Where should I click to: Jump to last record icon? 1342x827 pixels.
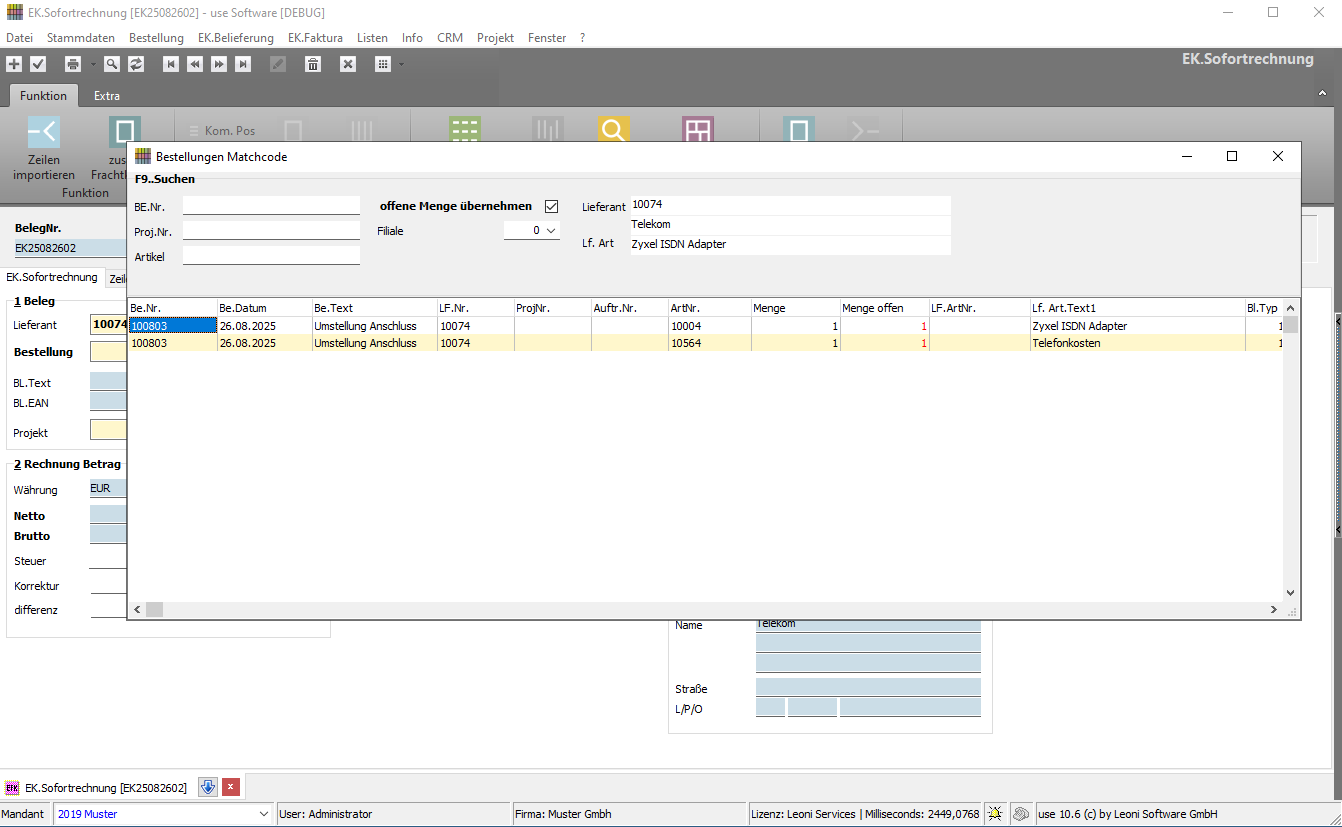click(243, 64)
